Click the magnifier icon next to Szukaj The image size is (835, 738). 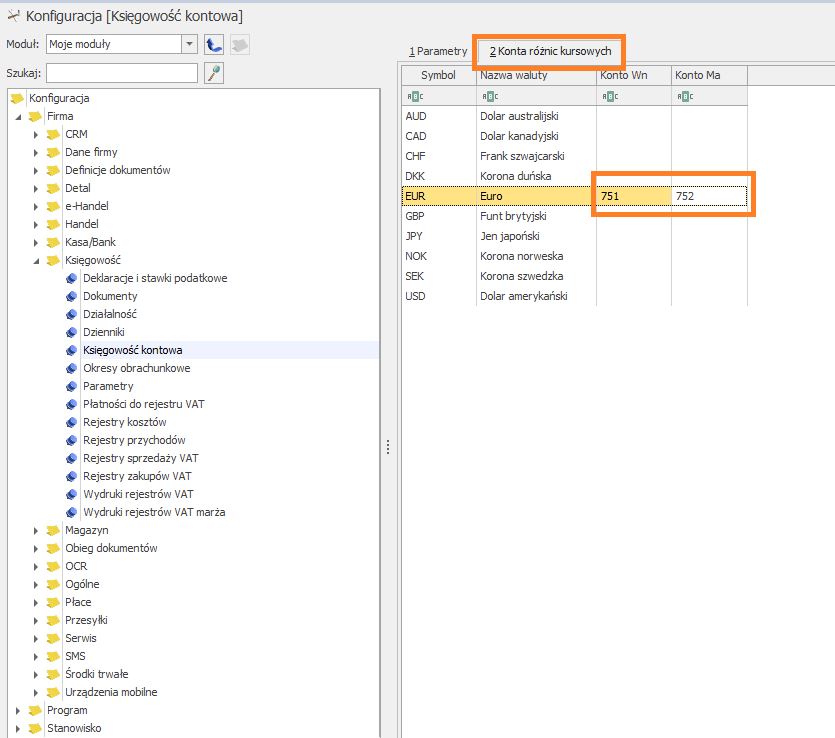tap(213, 73)
